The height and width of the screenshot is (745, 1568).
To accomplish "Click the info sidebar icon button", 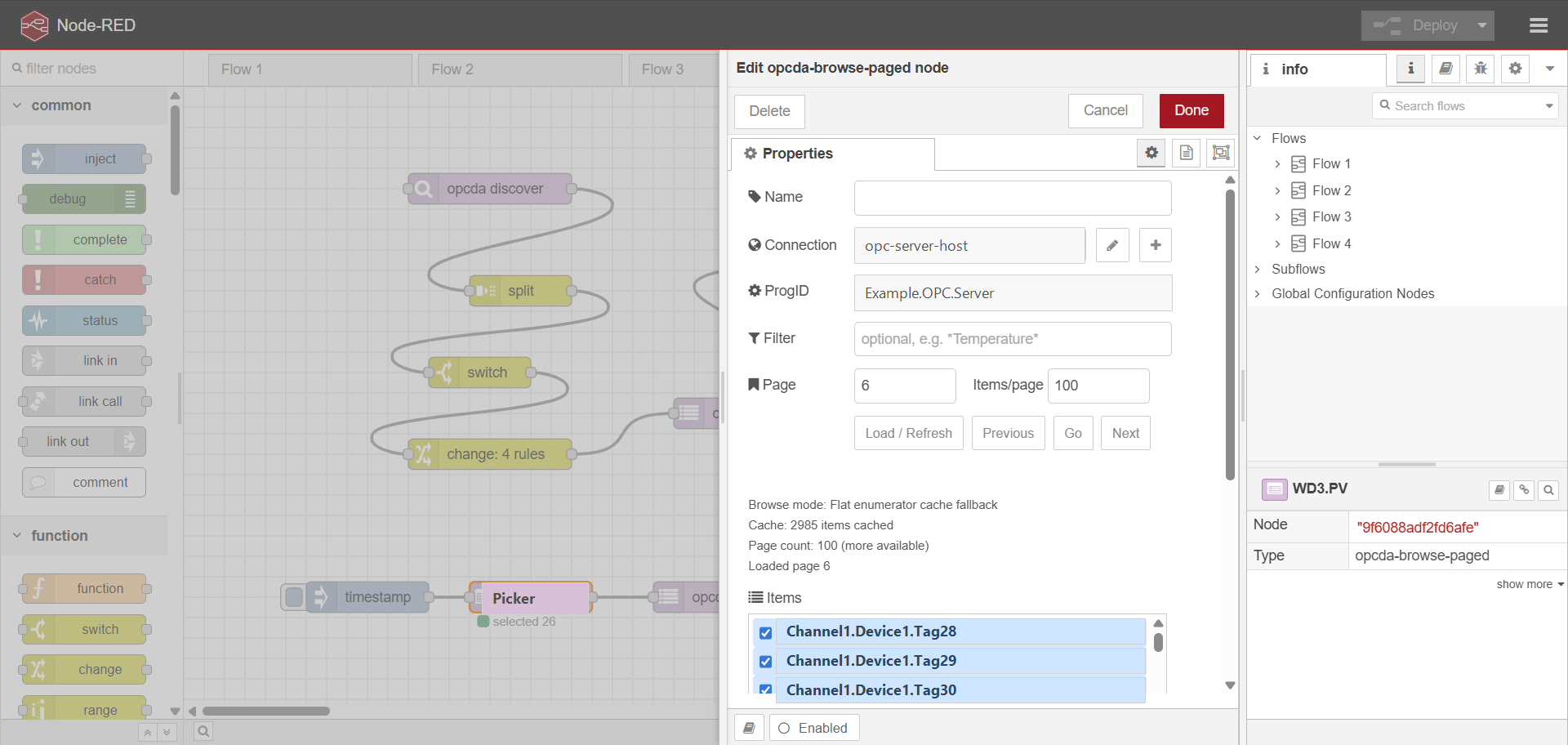I will pos(1410,69).
